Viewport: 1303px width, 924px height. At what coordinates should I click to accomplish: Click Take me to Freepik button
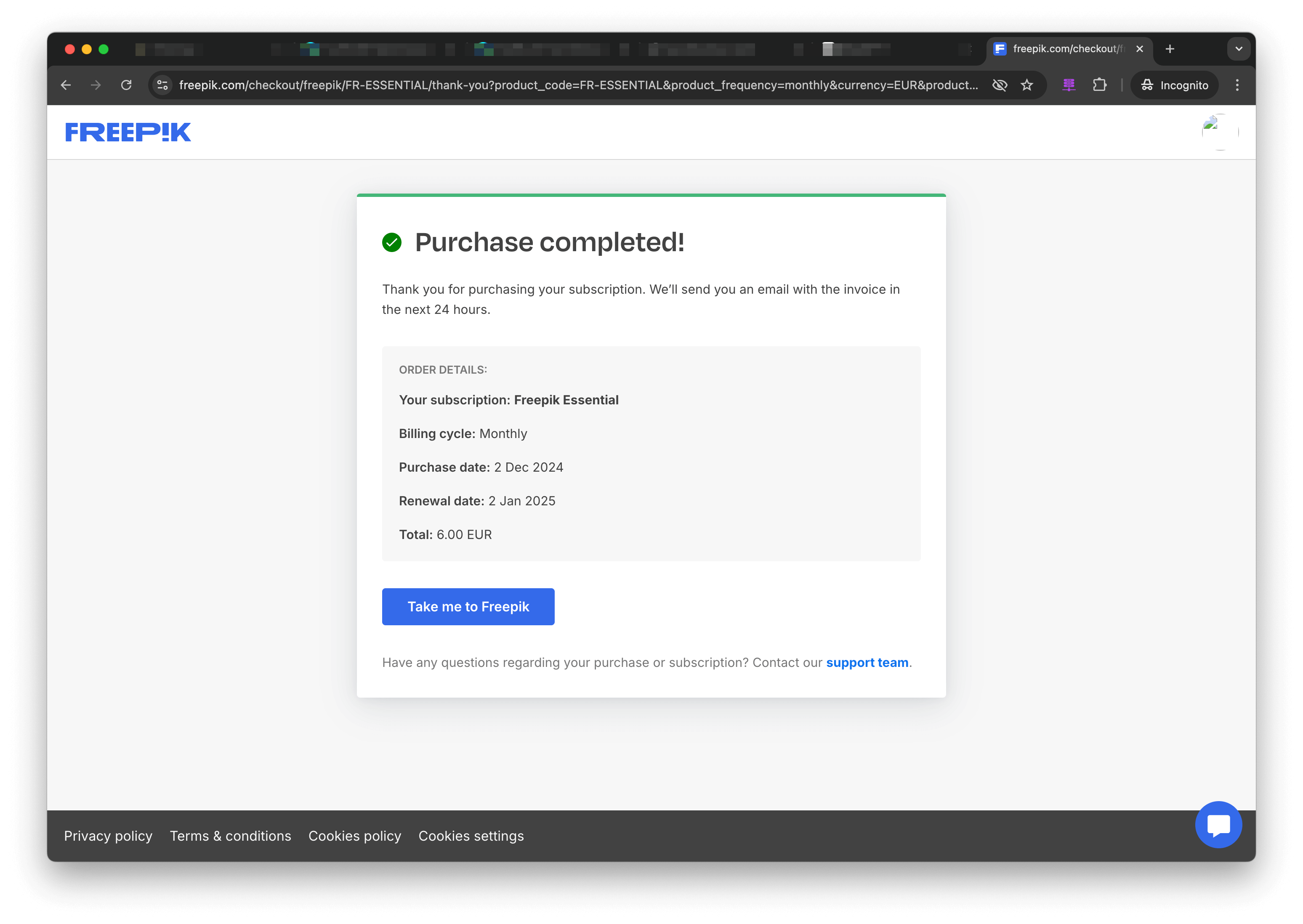[x=468, y=606]
